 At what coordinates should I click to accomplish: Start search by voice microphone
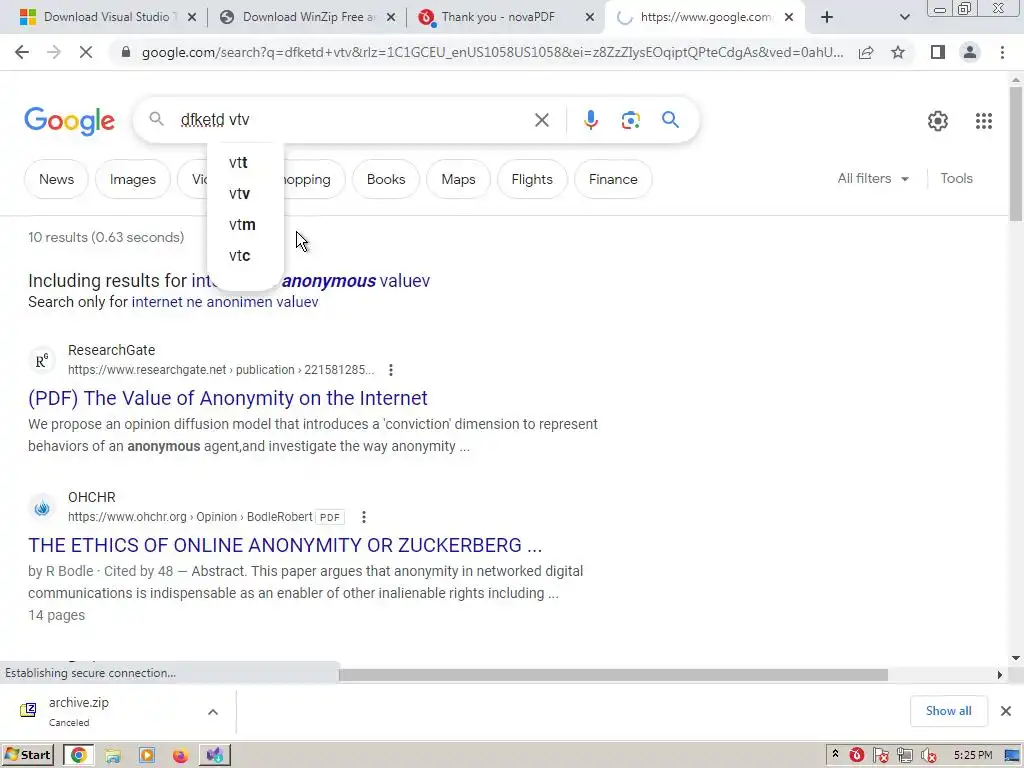(x=590, y=120)
